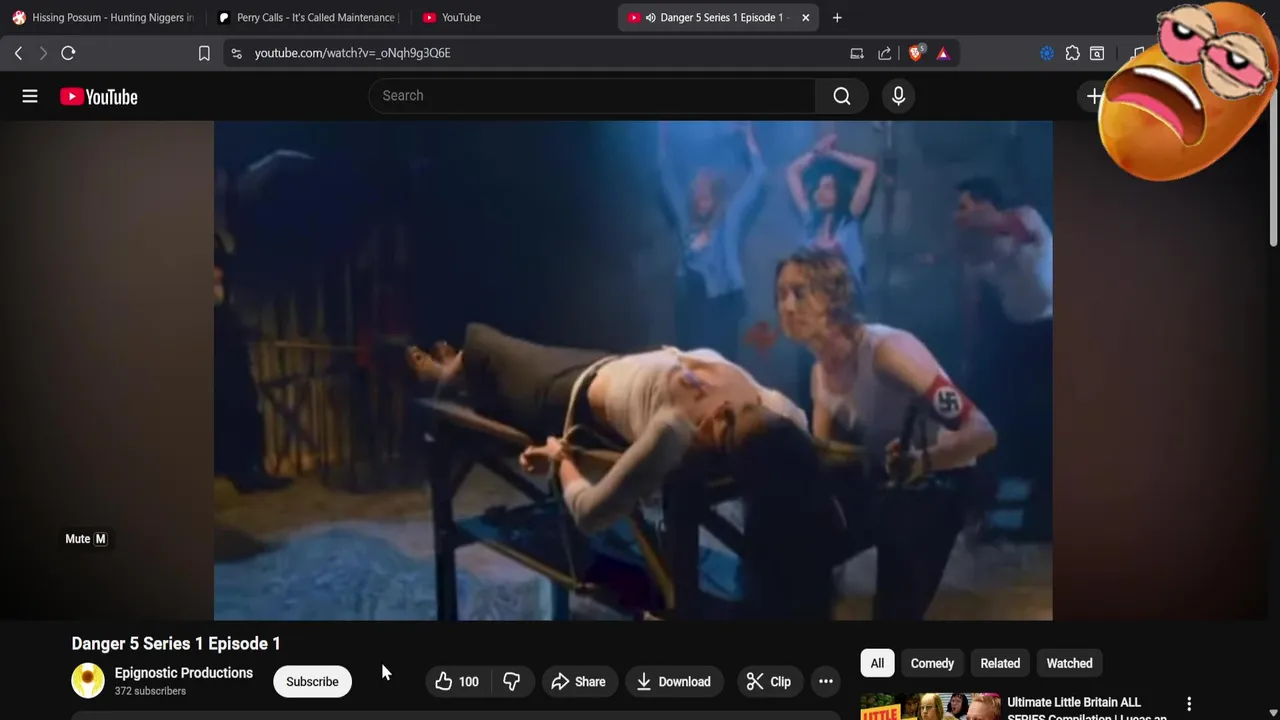
Task: View site information icon in address bar
Action: pos(236,53)
